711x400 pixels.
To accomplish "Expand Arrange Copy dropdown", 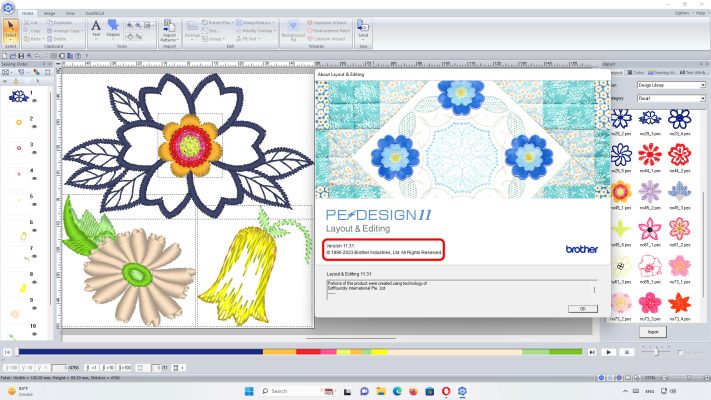I will tap(82, 31).
